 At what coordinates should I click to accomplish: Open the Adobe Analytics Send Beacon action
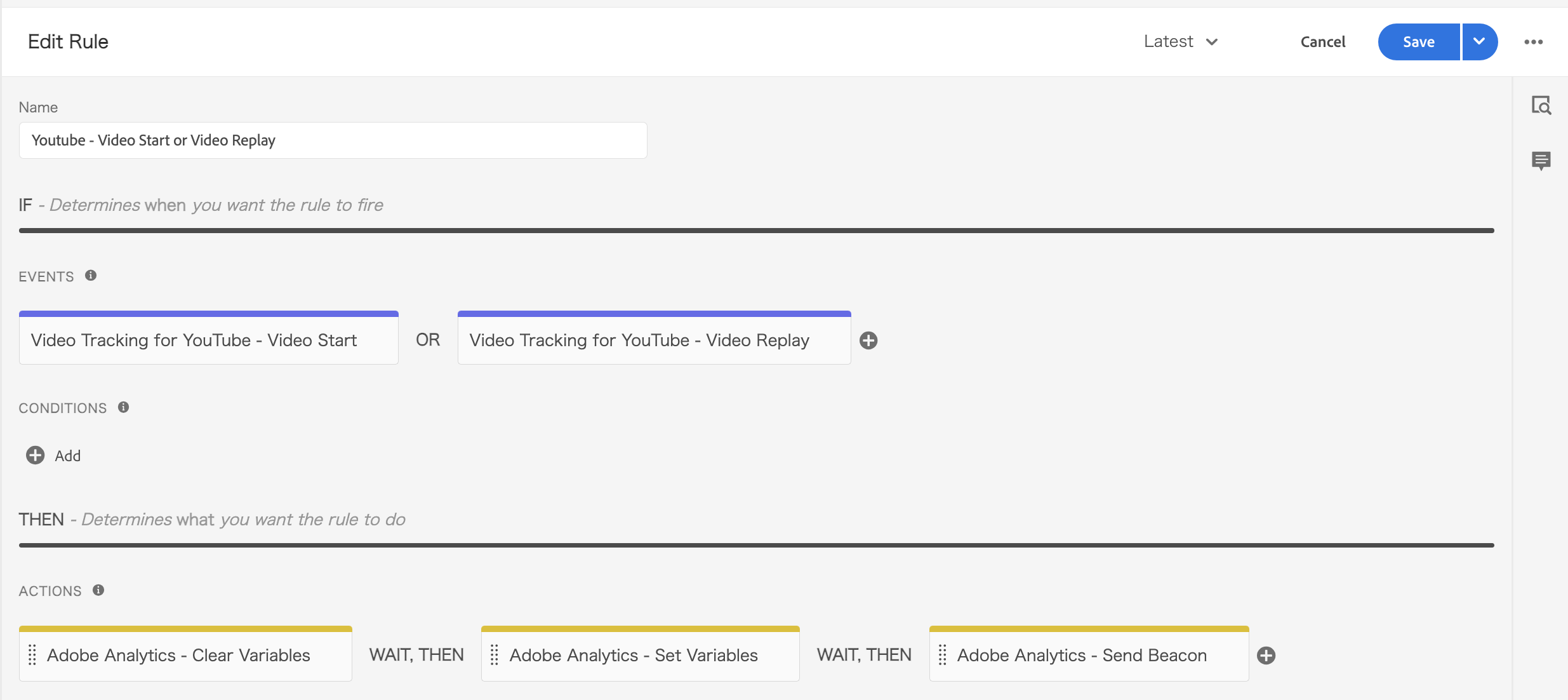(1089, 654)
